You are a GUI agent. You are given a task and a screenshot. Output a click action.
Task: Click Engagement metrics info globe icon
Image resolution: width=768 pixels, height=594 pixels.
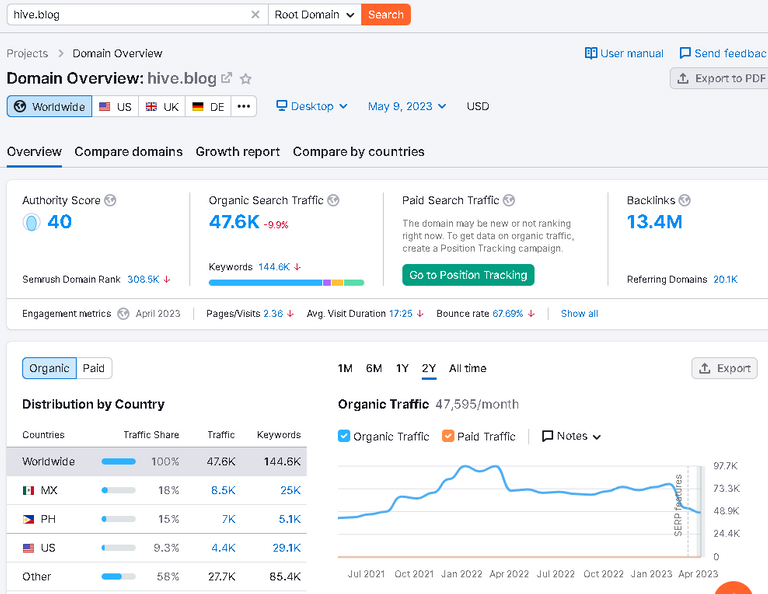click(123, 313)
